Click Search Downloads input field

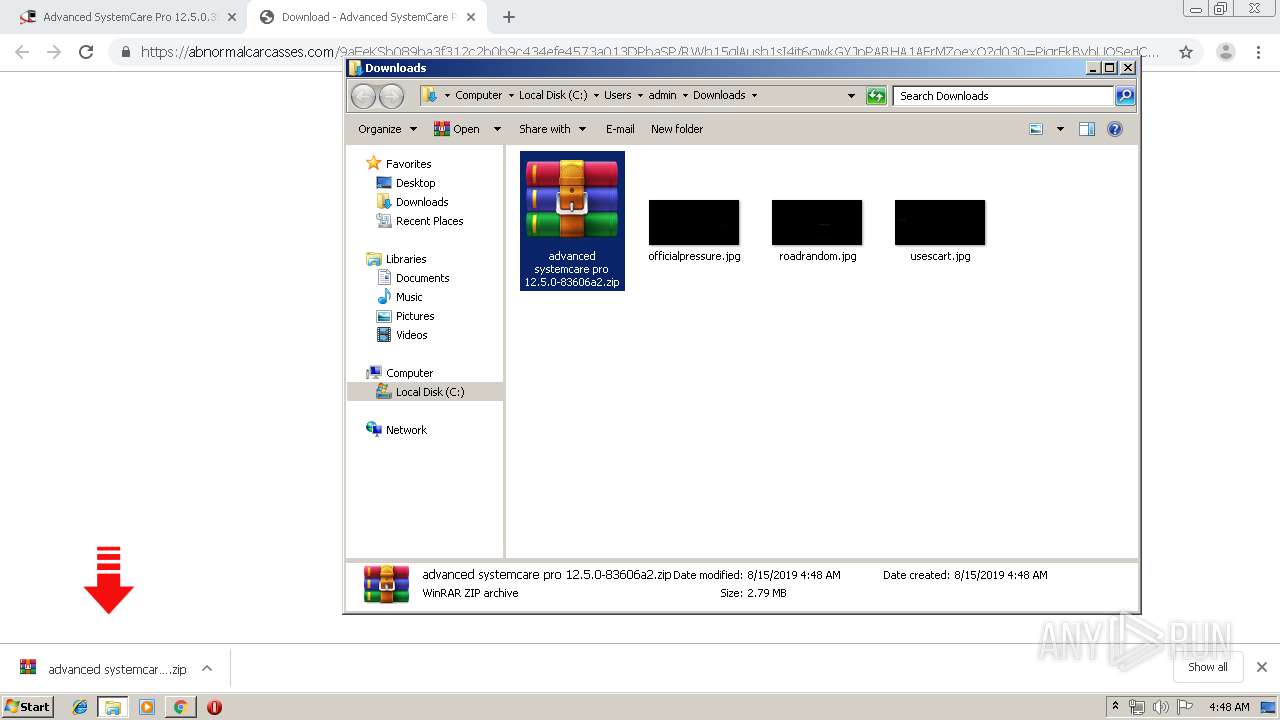coord(1003,96)
